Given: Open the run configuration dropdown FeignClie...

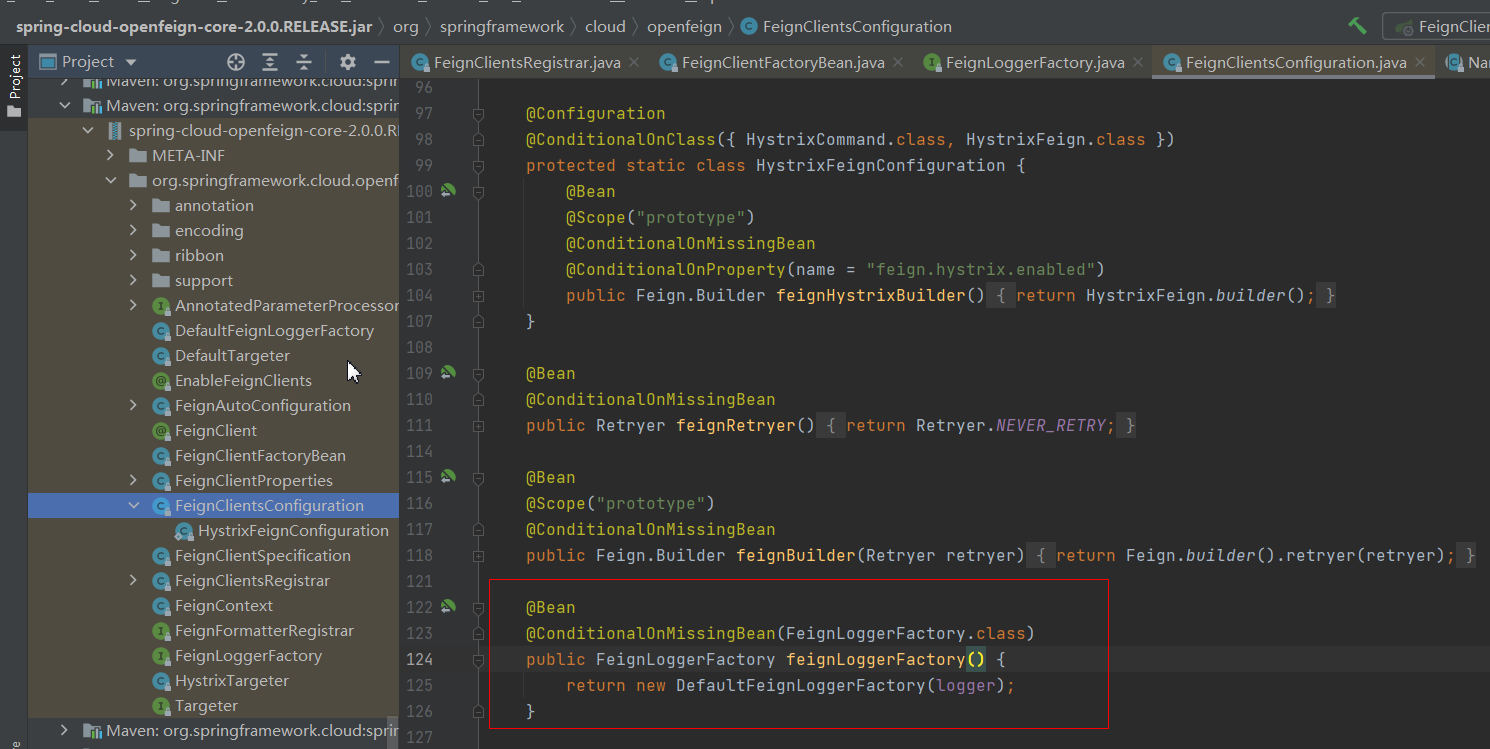Looking at the screenshot, I should (x=1438, y=27).
